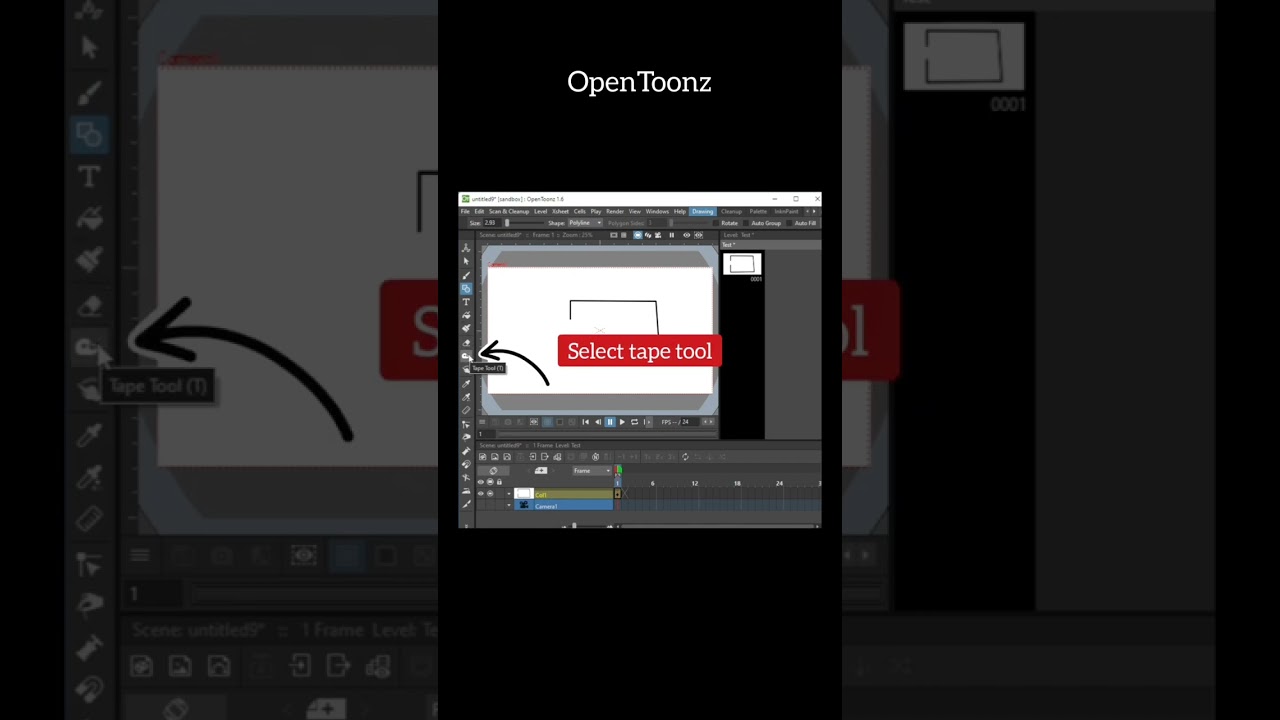Select the Bender tool
1280x720 pixels.
pyautogui.click(x=466, y=477)
